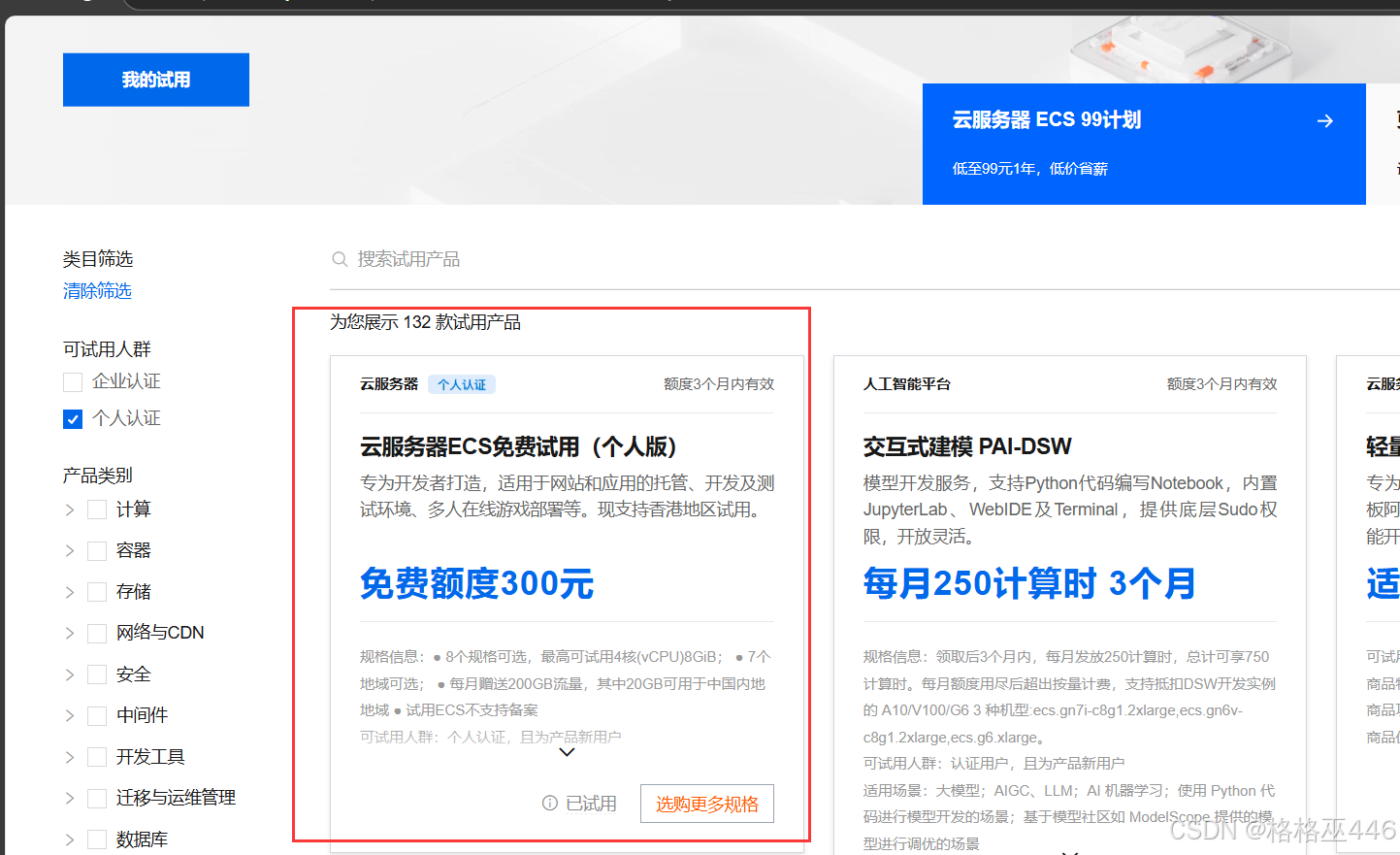The width and height of the screenshot is (1400, 855).
Task: Tick the 迁移与运维管理 checkbox
Action: pos(97,799)
